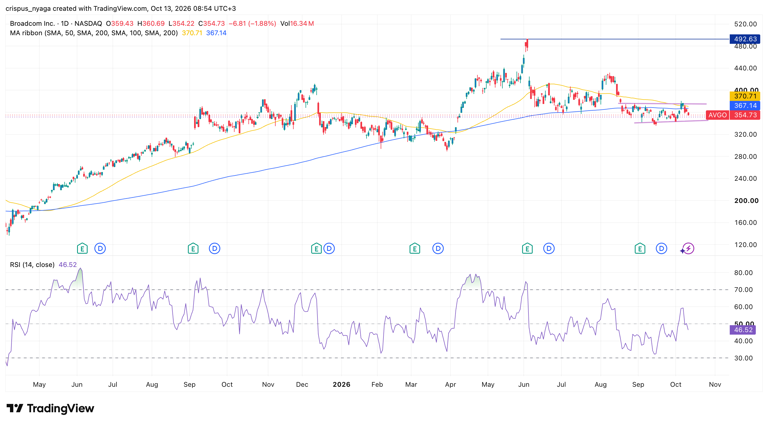
Task: Select the RSI (14, close) indicator legend
Action: (32, 264)
